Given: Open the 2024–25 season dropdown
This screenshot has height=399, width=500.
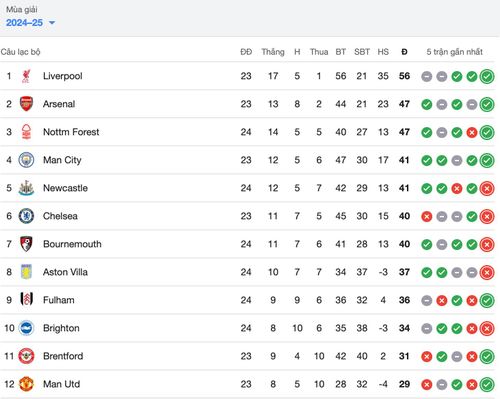Looking at the screenshot, I should click(30, 23).
